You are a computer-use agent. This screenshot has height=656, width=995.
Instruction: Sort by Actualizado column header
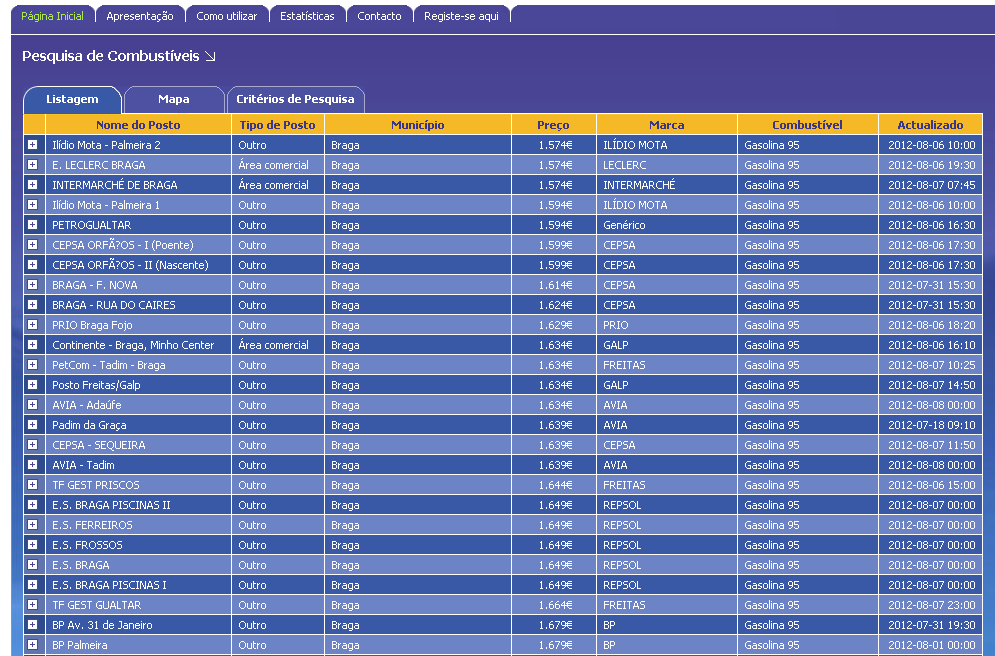(x=930, y=124)
